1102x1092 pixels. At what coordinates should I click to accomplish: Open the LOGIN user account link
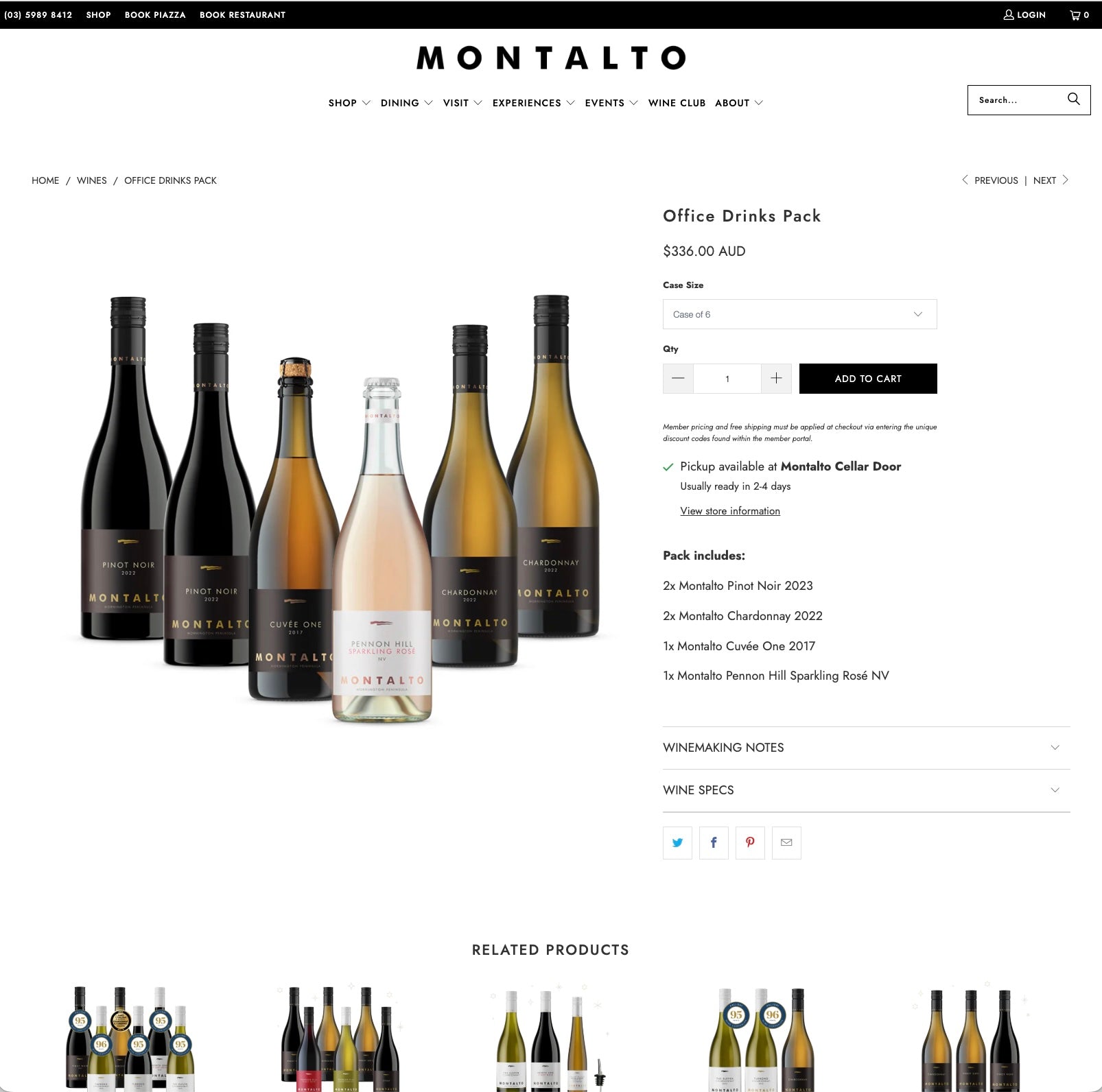coord(1024,14)
